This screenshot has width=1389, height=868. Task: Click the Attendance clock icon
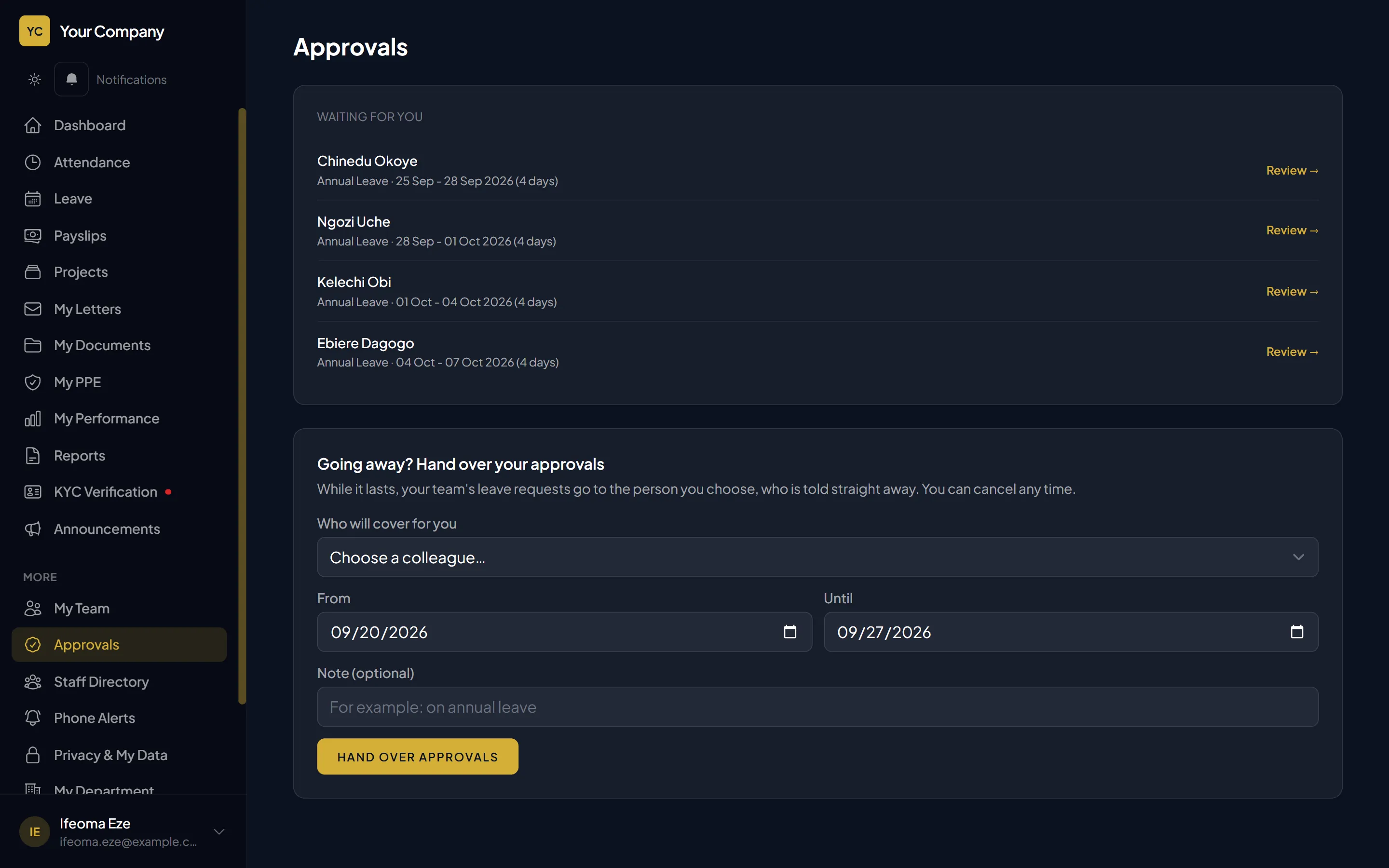(33, 163)
